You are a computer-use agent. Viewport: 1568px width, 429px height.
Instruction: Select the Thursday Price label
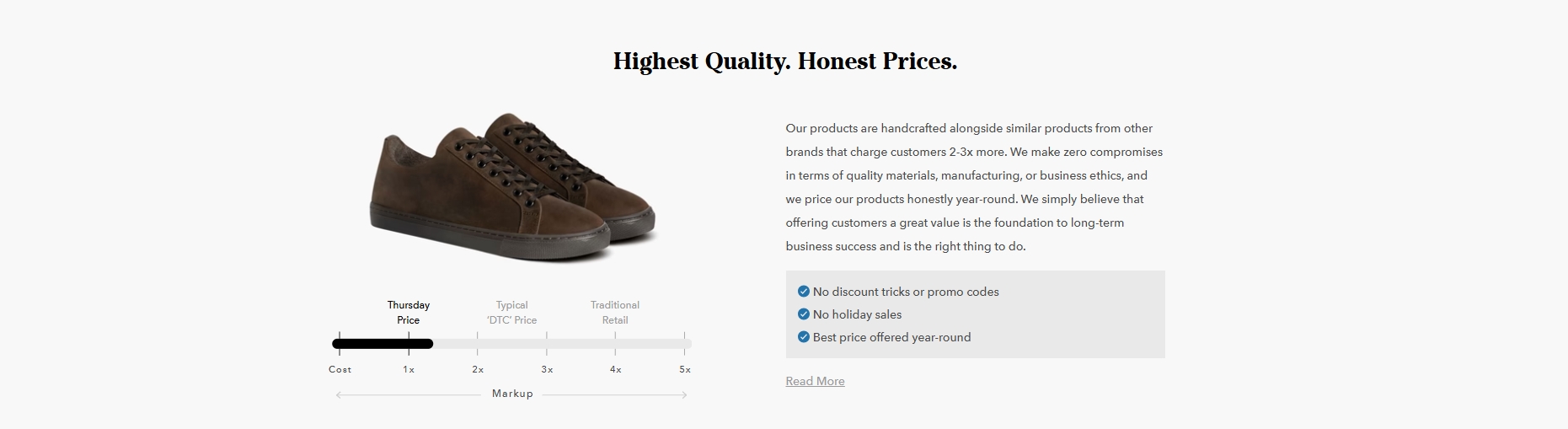[x=409, y=313]
